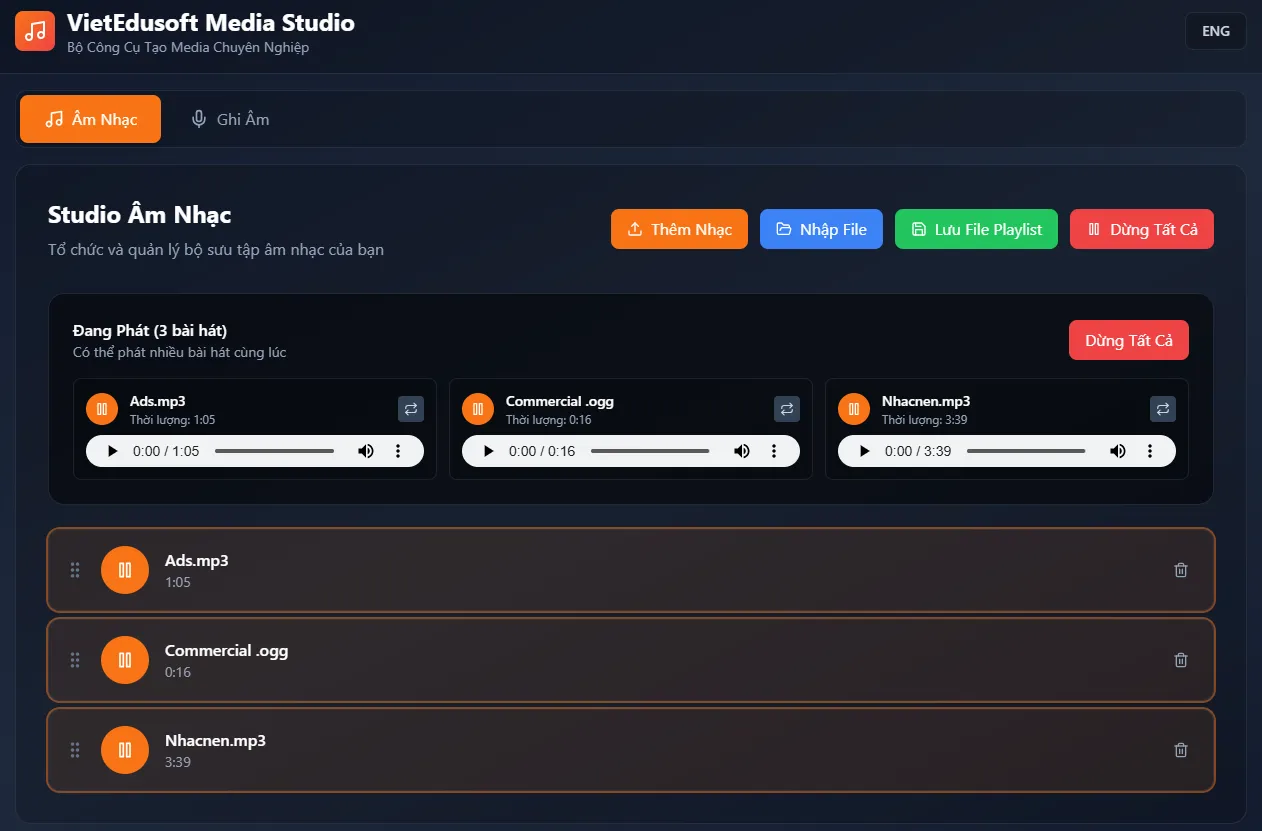Click drag handle of Ads.mp3 row
The height and width of the screenshot is (831, 1262).
click(75, 570)
